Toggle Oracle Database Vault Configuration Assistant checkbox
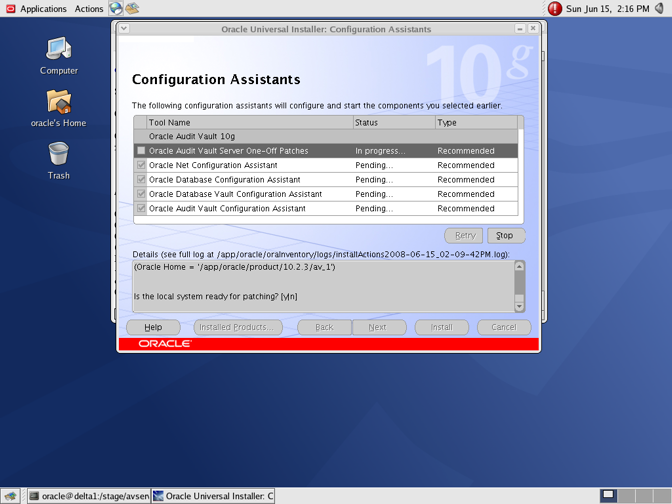Viewport: 672px width, 504px height. click(x=141, y=194)
